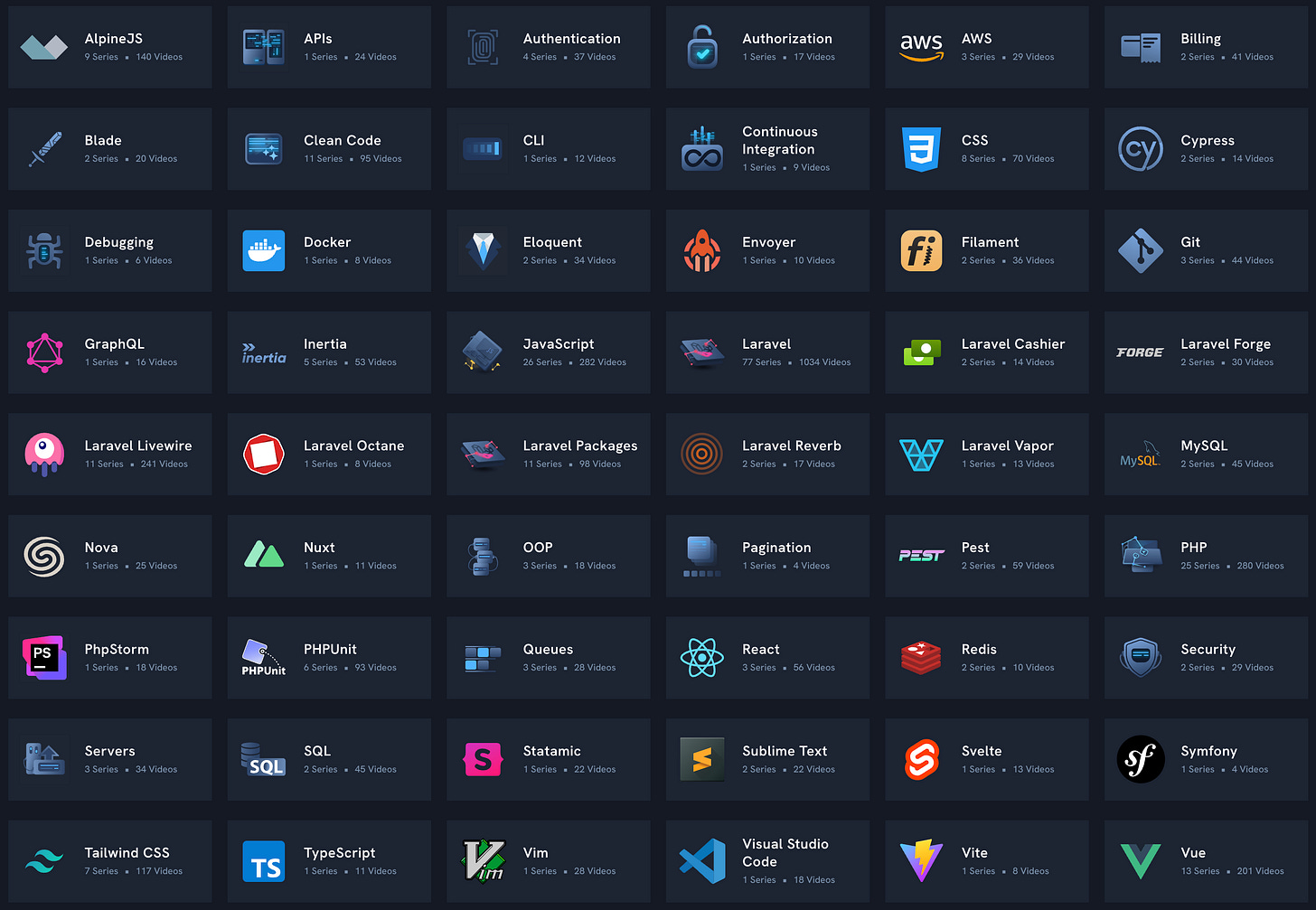
Task: Click the Billing receipt icon
Action: click(x=1141, y=47)
